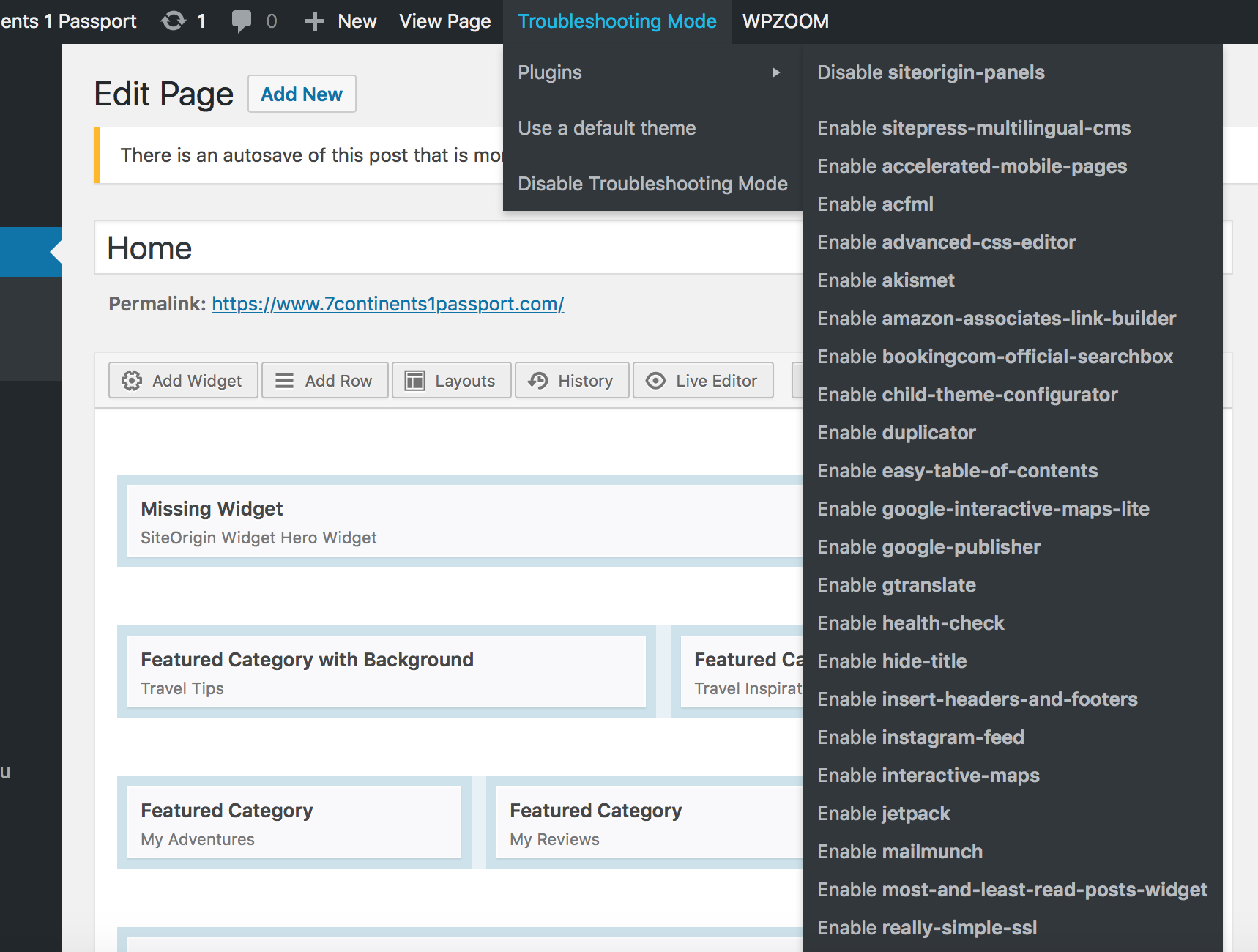Enable child-theme-configurator plugin
Screen dimensions: 1258x952
pos(967,395)
